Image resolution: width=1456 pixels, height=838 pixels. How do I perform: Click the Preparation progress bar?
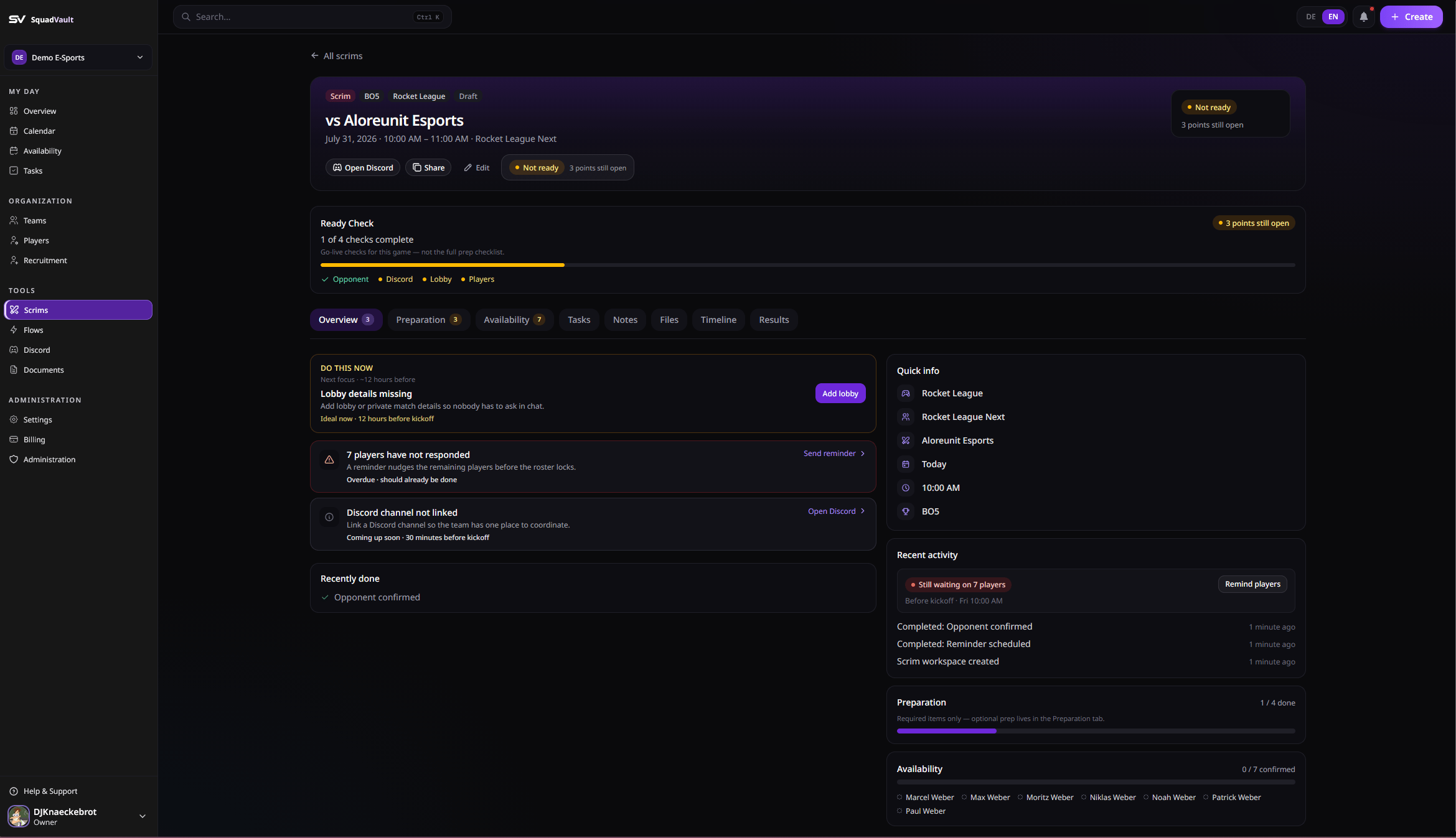coord(1096,731)
